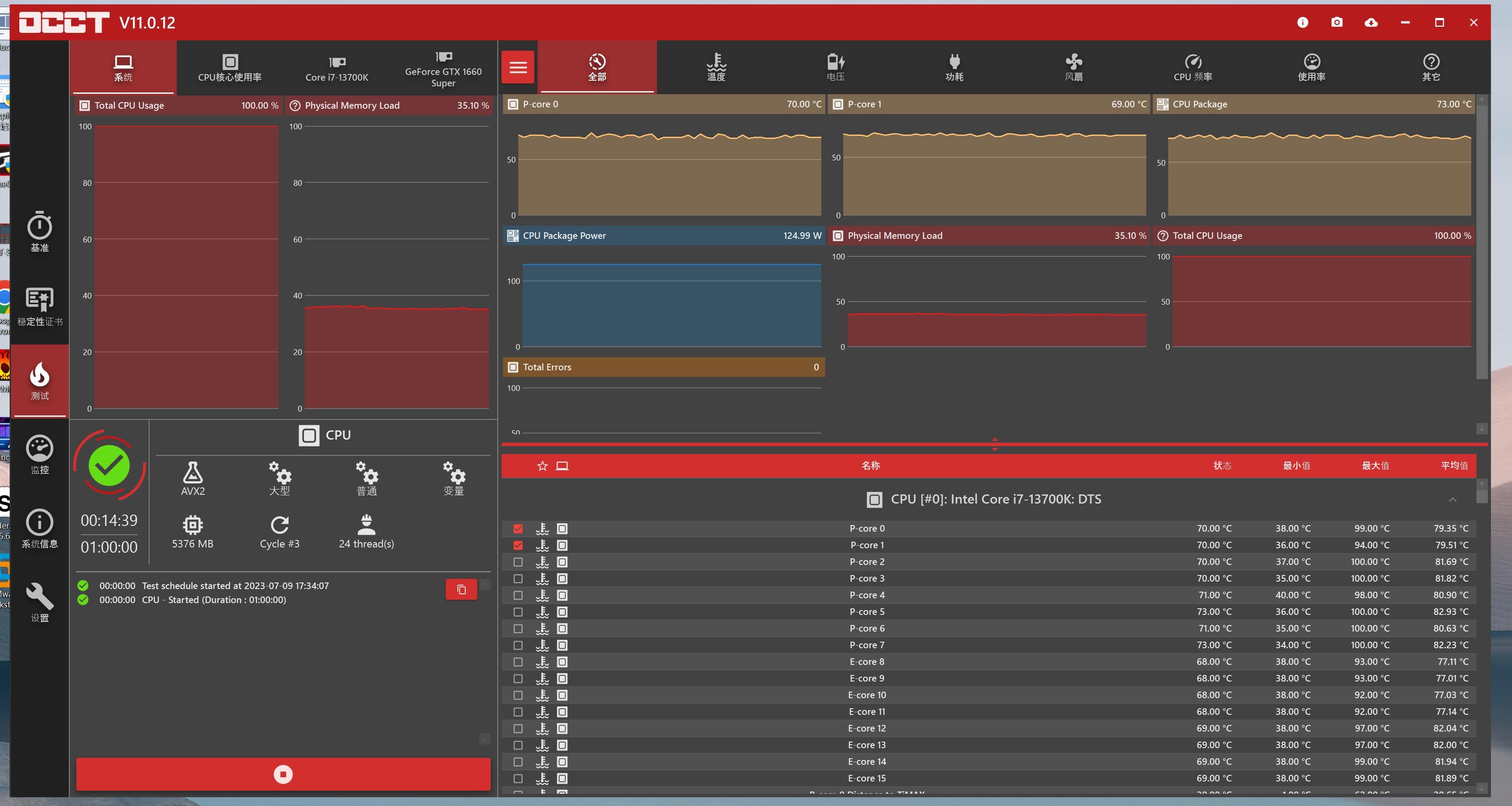Select the 功耗 power tab

(x=954, y=67)
